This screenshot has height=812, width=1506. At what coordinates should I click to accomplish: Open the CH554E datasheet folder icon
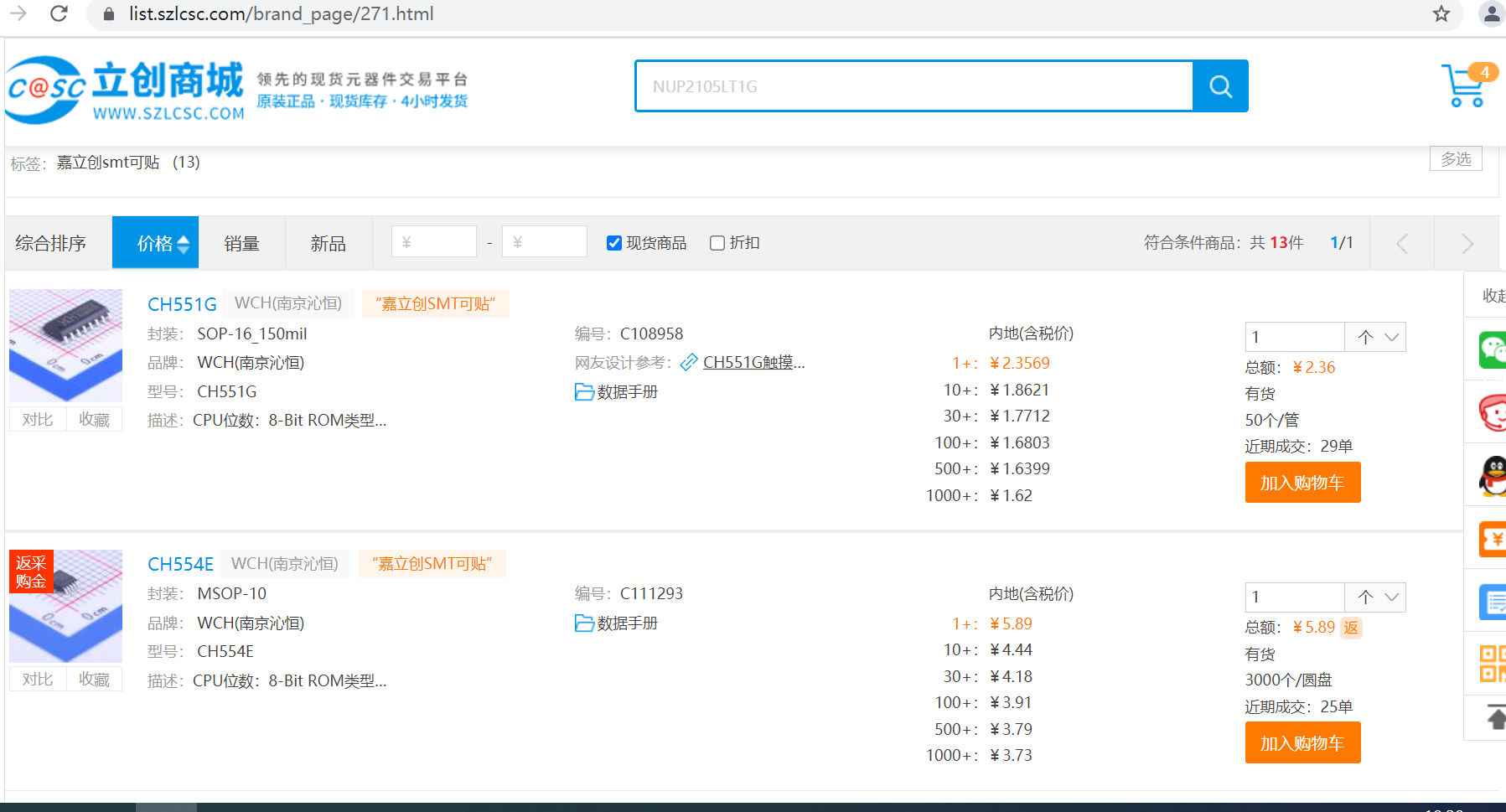point(584,623)
